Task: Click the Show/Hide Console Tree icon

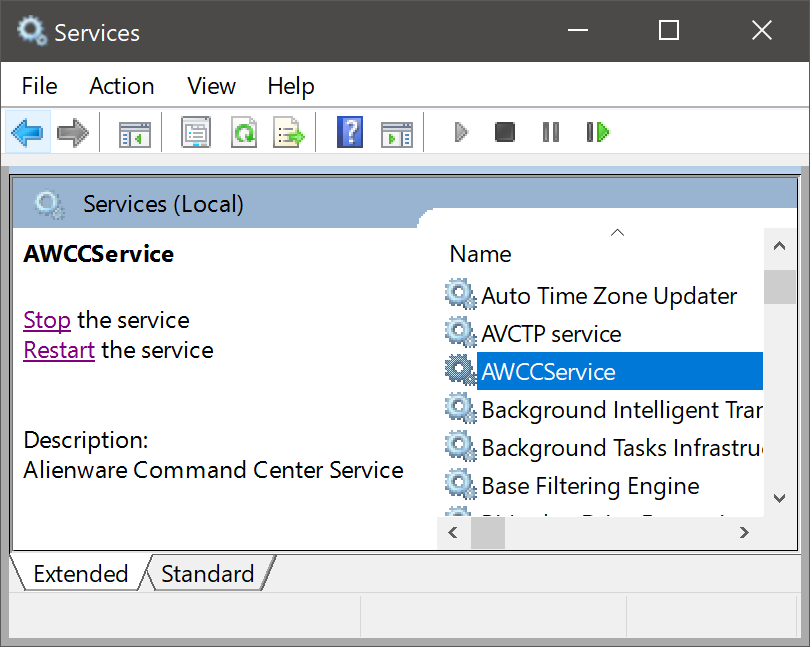Action: (x=134, y=132)
